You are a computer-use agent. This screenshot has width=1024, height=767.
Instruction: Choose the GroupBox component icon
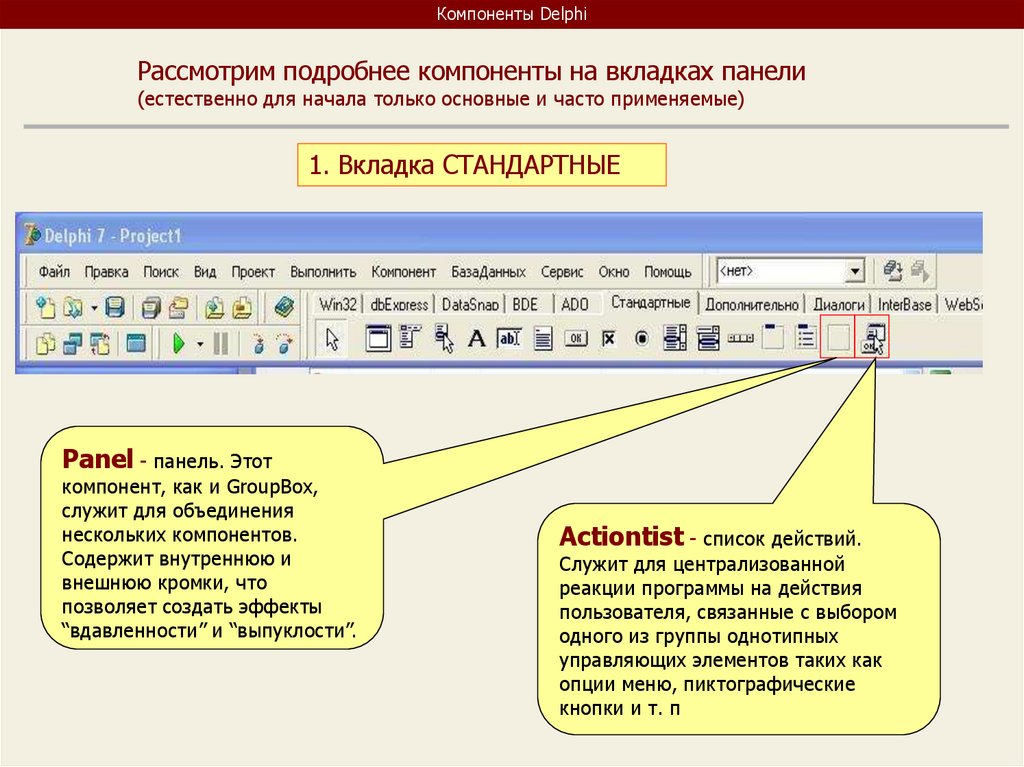tap(773, 337)
